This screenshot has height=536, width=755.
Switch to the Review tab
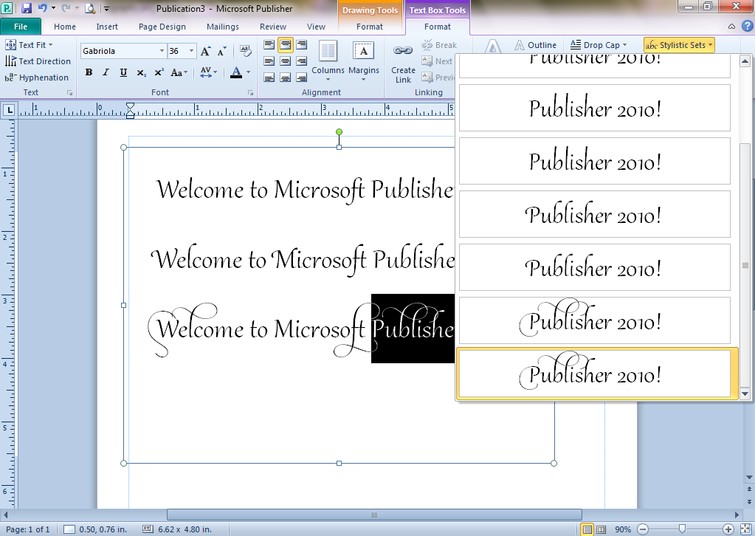[x=273, y=26]
